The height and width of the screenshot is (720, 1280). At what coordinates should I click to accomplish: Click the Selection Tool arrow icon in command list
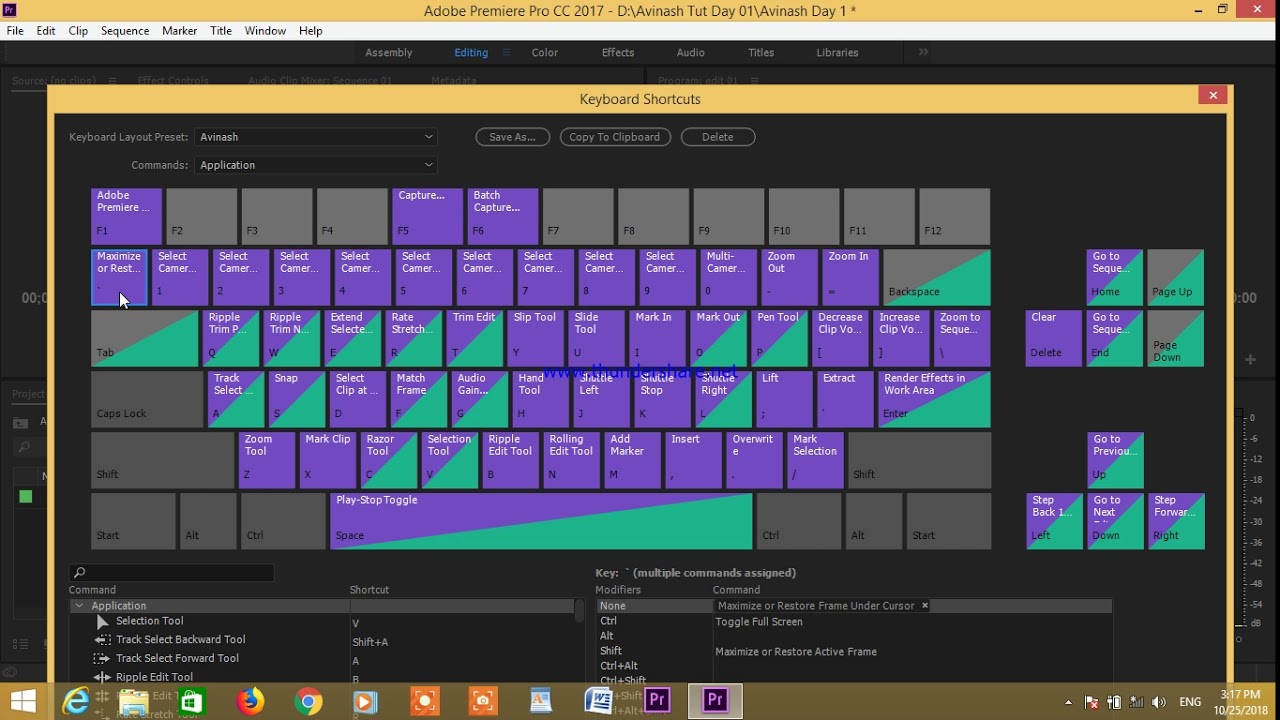[x=102, y=621]
